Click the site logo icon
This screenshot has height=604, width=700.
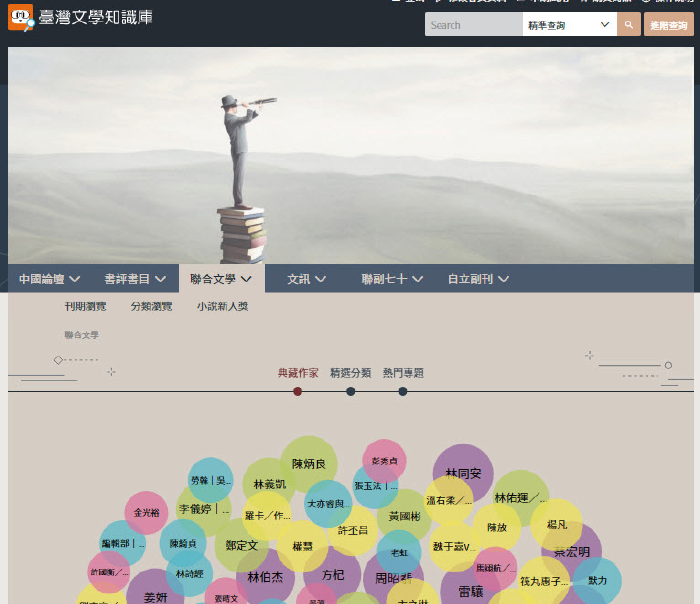point(20,17)
